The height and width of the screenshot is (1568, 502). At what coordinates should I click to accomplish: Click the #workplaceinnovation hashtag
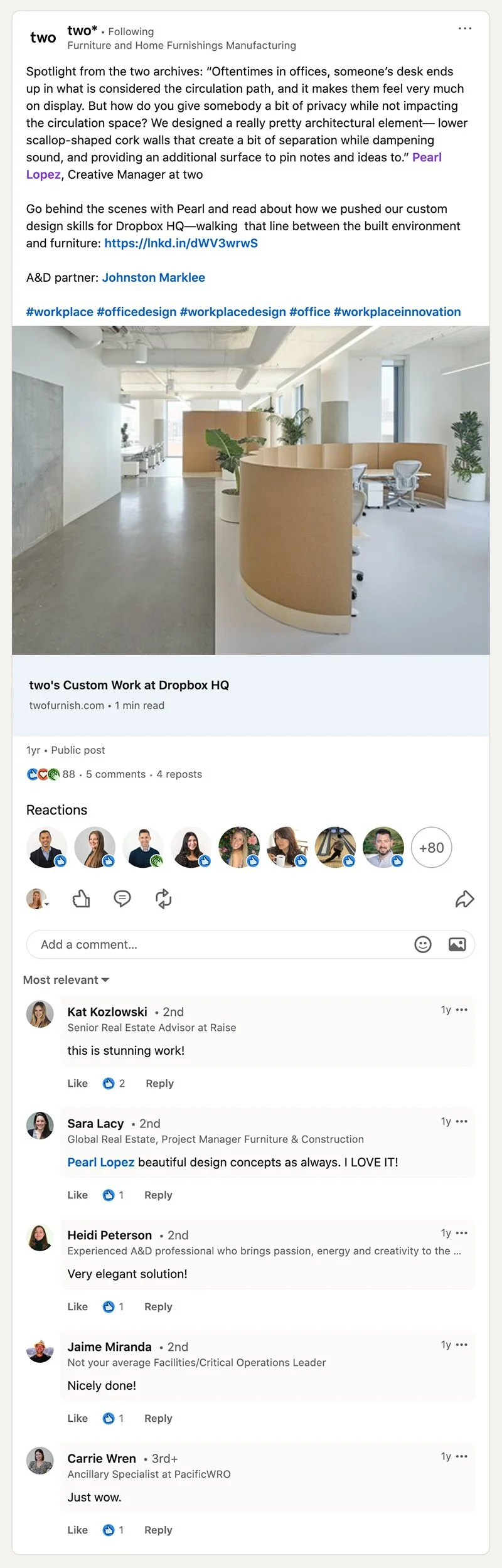(x=397, y=312)
